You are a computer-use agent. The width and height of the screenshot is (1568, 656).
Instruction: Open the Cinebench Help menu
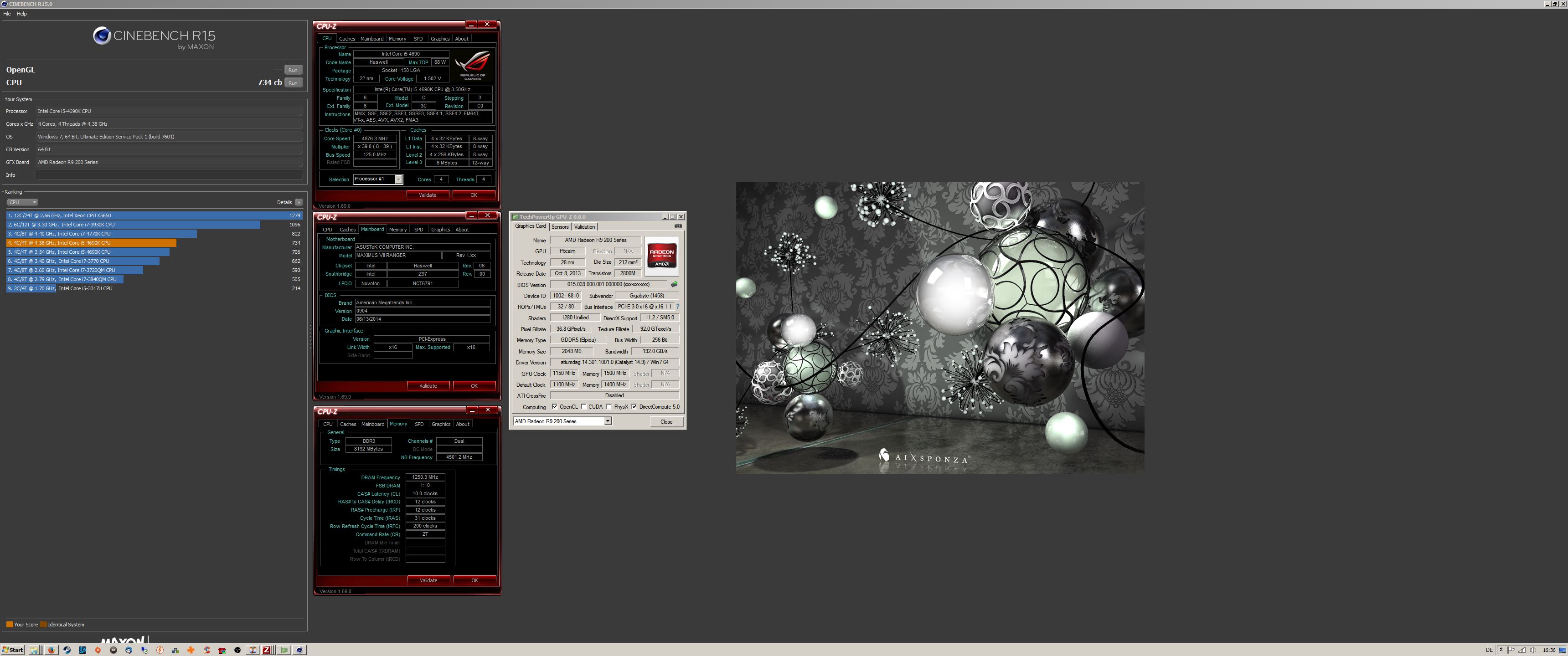21,13
